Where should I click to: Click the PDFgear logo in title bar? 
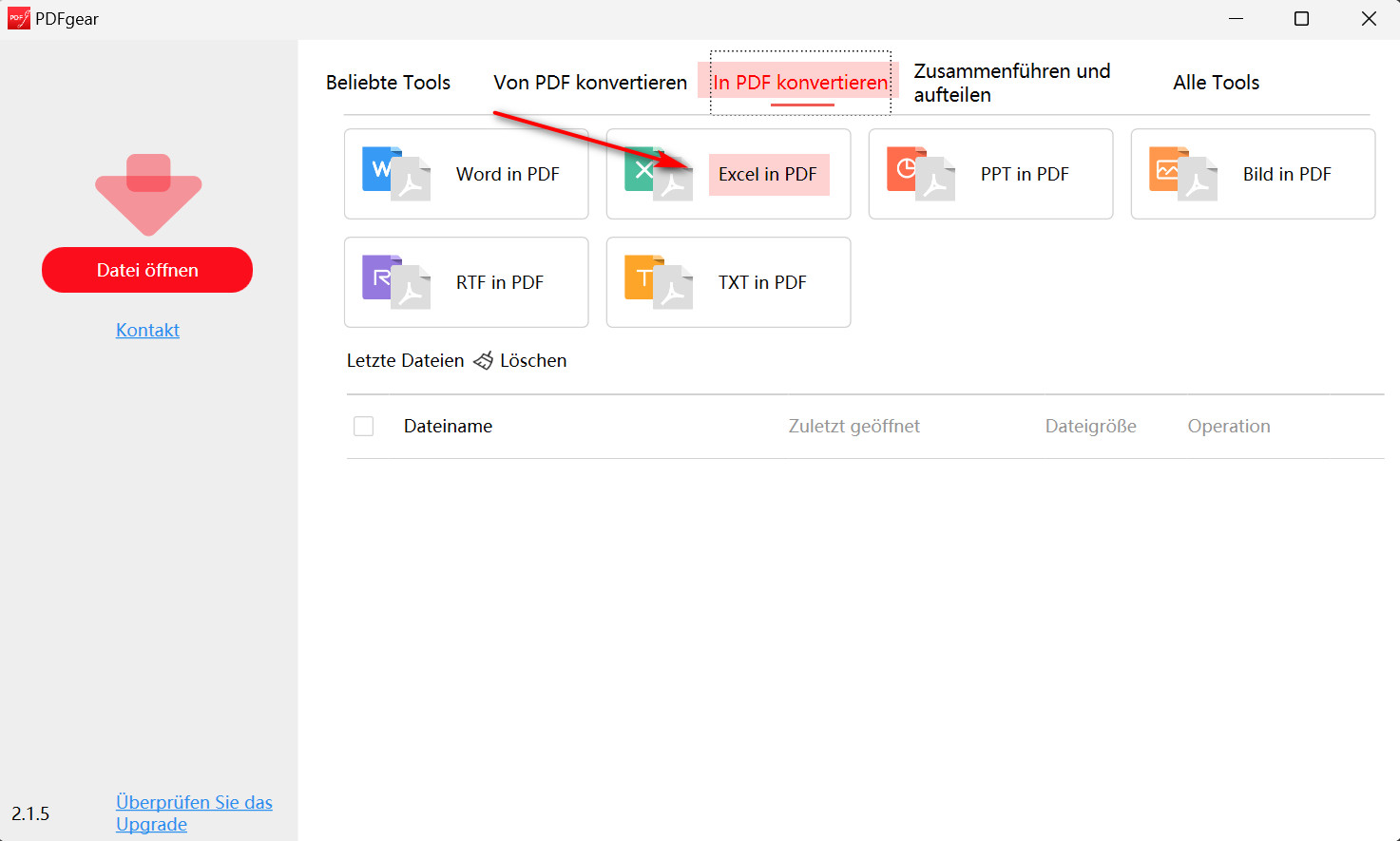click(18, 18)
